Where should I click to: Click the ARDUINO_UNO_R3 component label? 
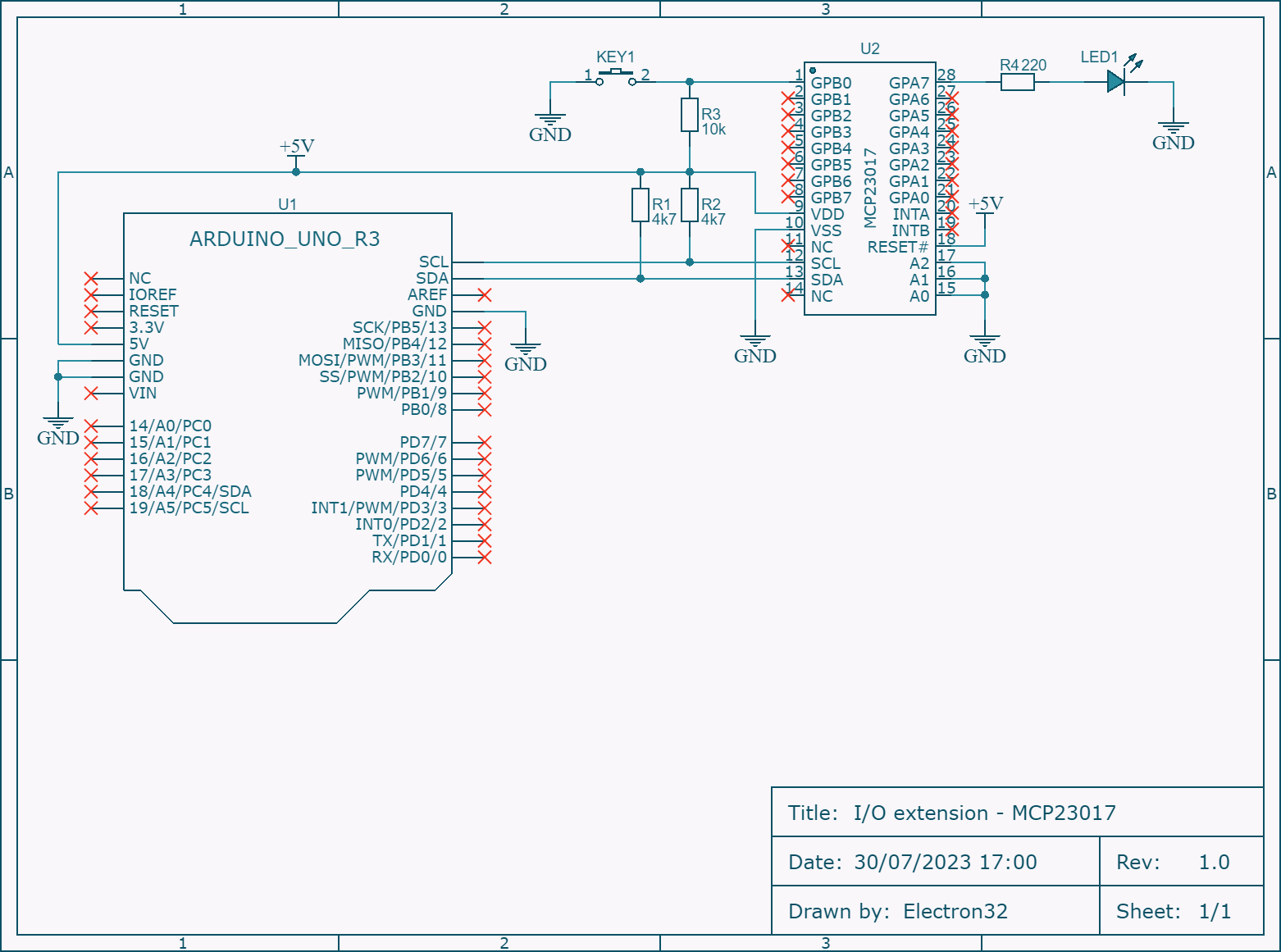(x=285, y=239)
